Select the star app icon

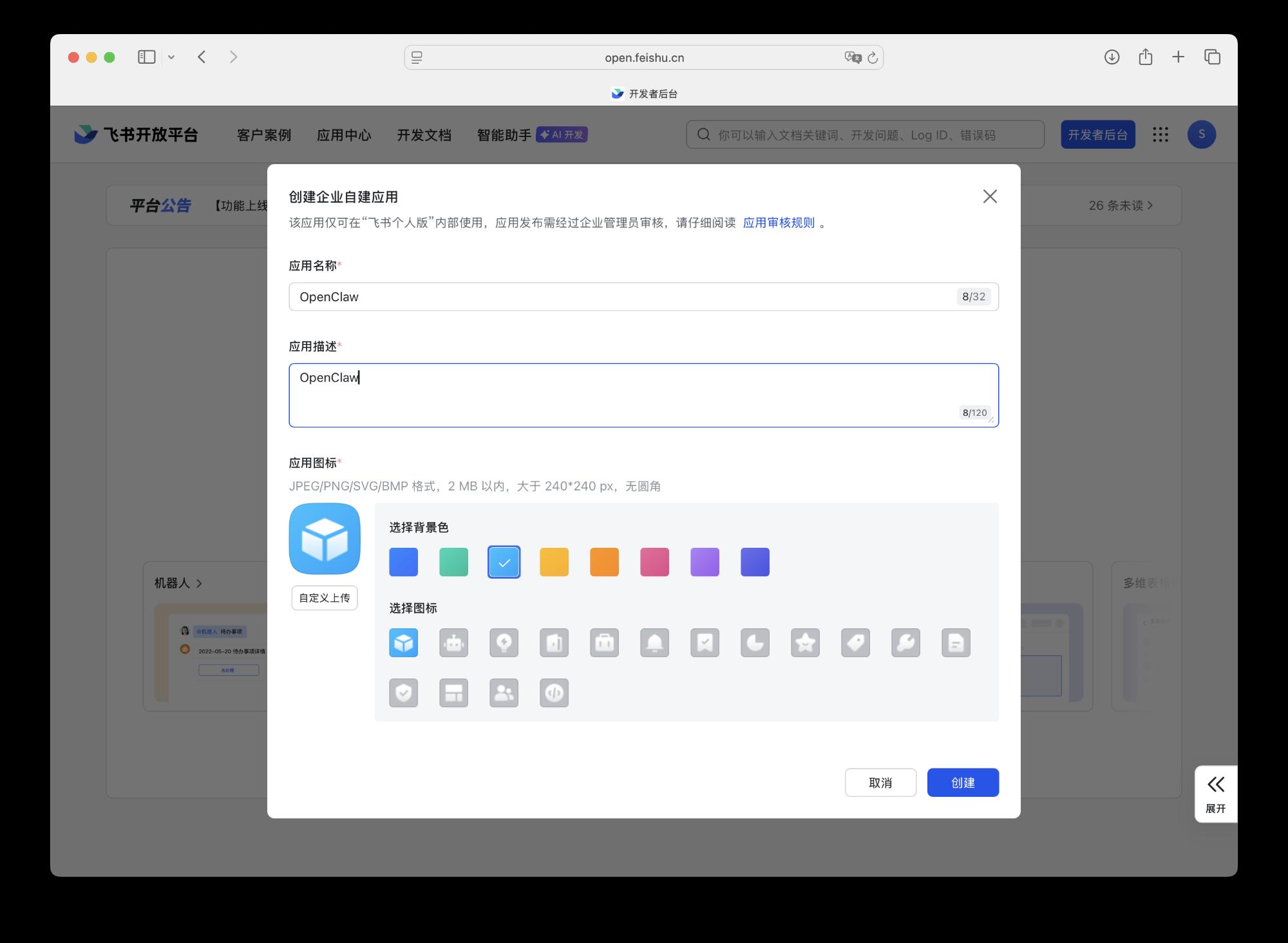click(x=805, y=643)
